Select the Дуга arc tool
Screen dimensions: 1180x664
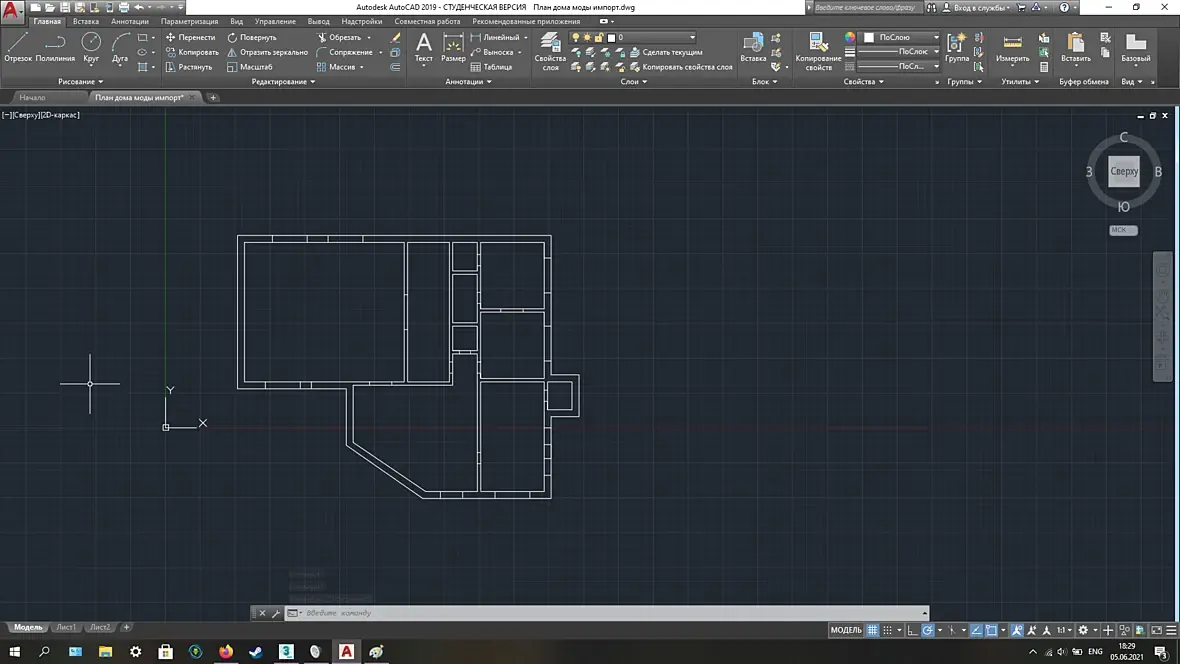120,47
